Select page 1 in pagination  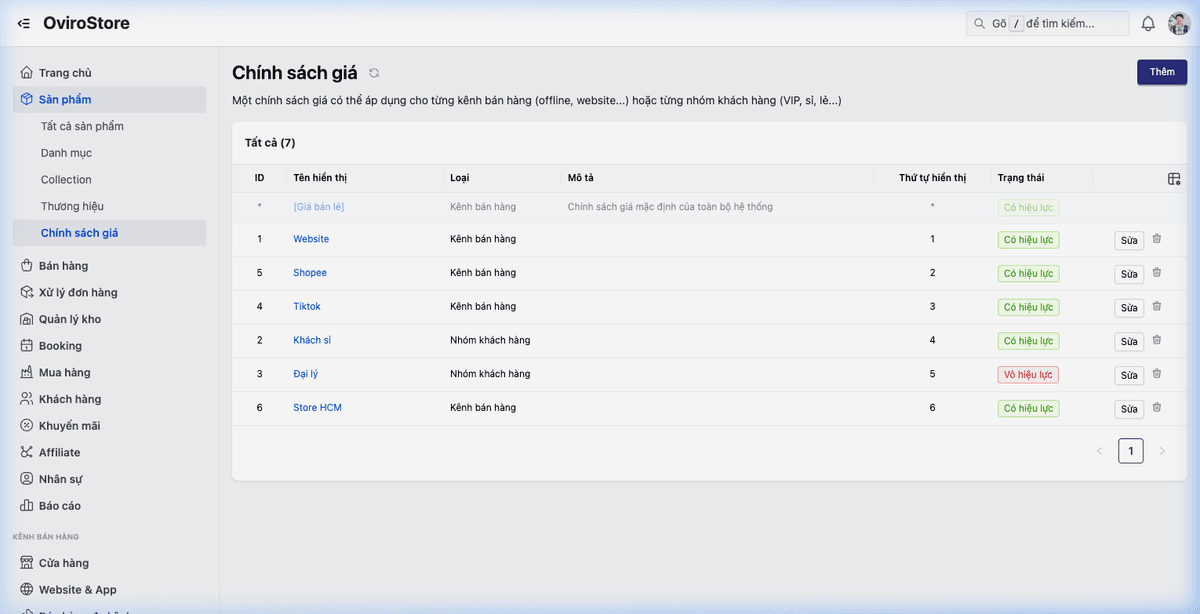[1130, 451]
